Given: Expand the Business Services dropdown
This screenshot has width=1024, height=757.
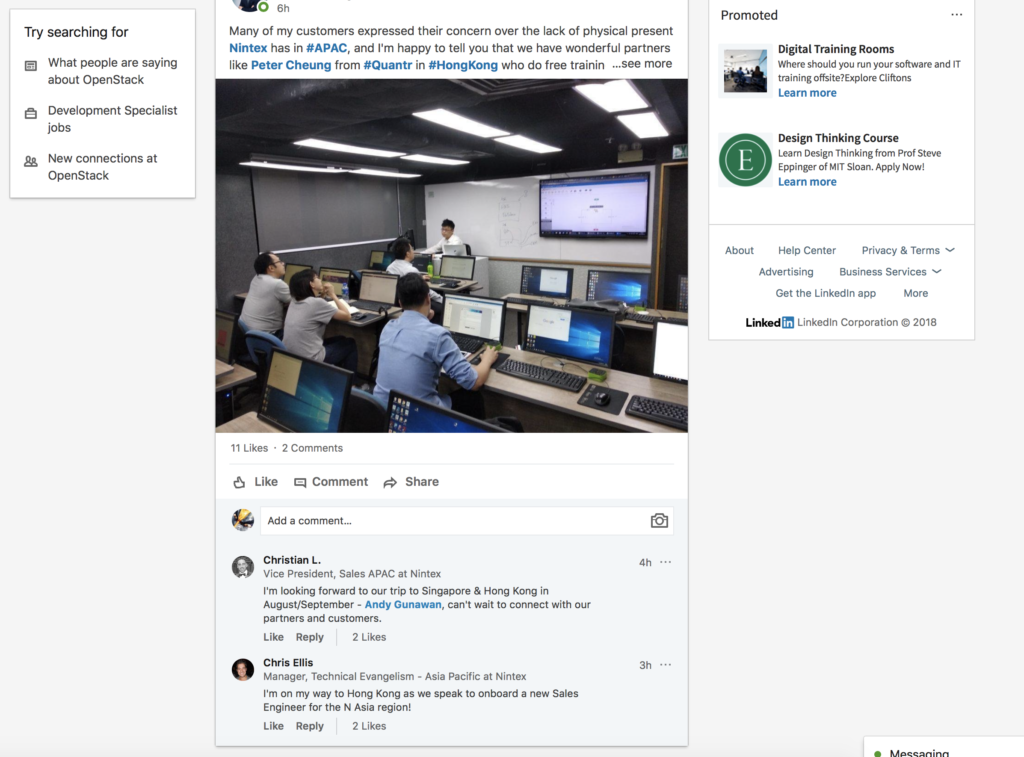Looking at the screenshot, I should click(x=890, y=272).
